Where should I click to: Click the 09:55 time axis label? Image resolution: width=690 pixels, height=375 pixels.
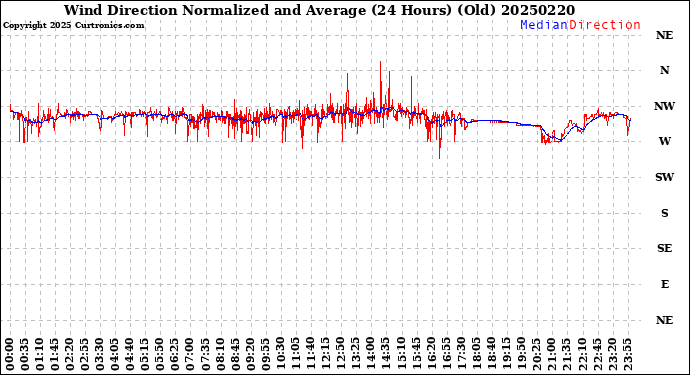[x=265, y=355]
